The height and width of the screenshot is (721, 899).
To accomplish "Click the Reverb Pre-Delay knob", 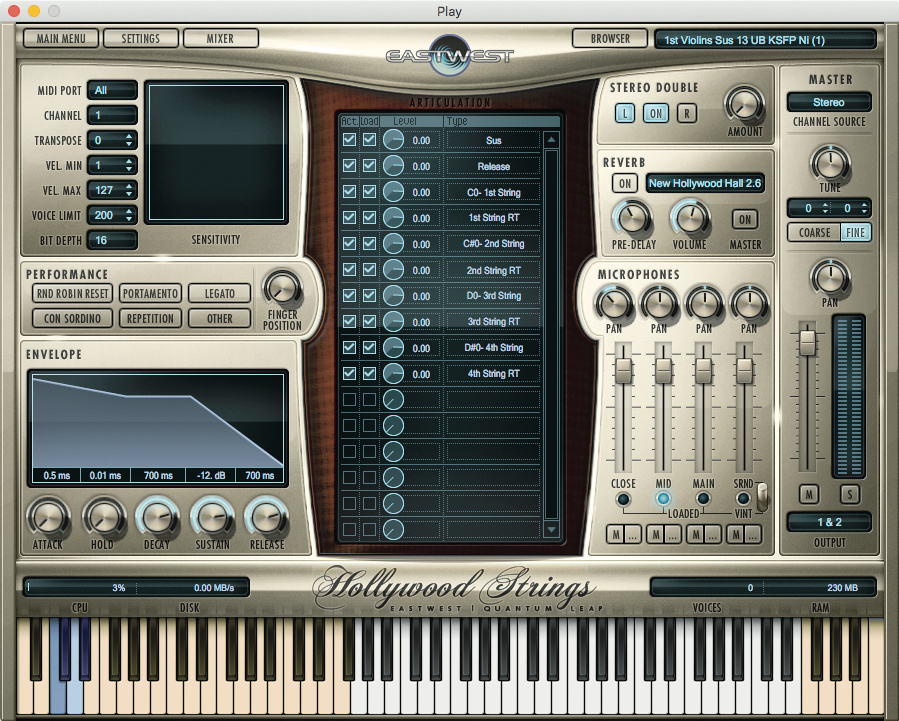I will click(x=632, y=217).
